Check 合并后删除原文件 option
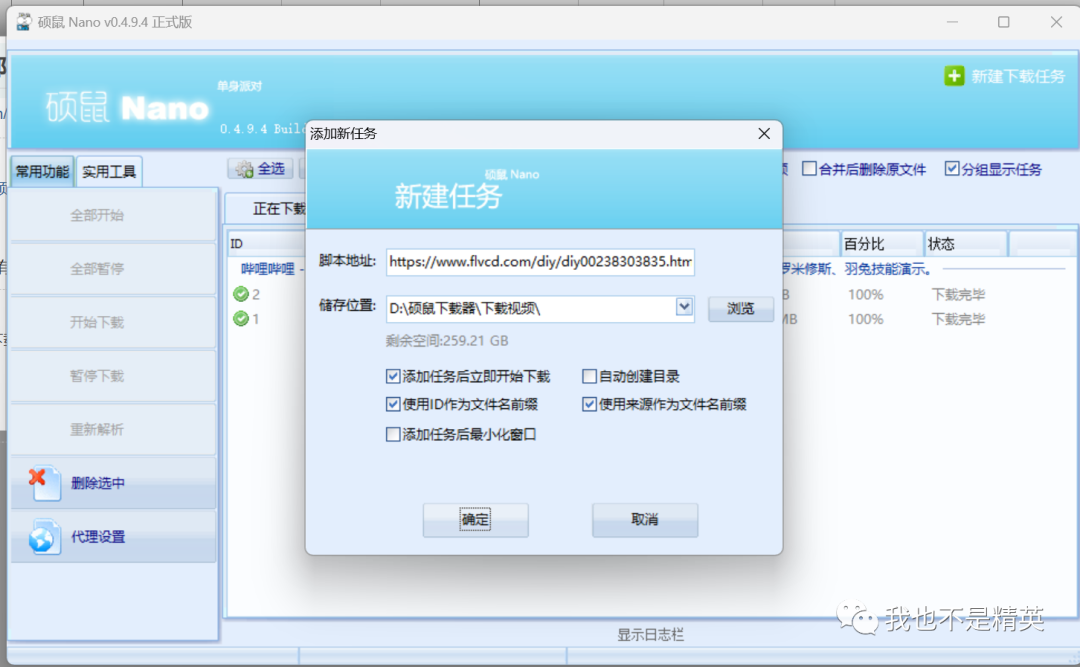Viewport: 1080px width, 667px height. pos(809,169)
